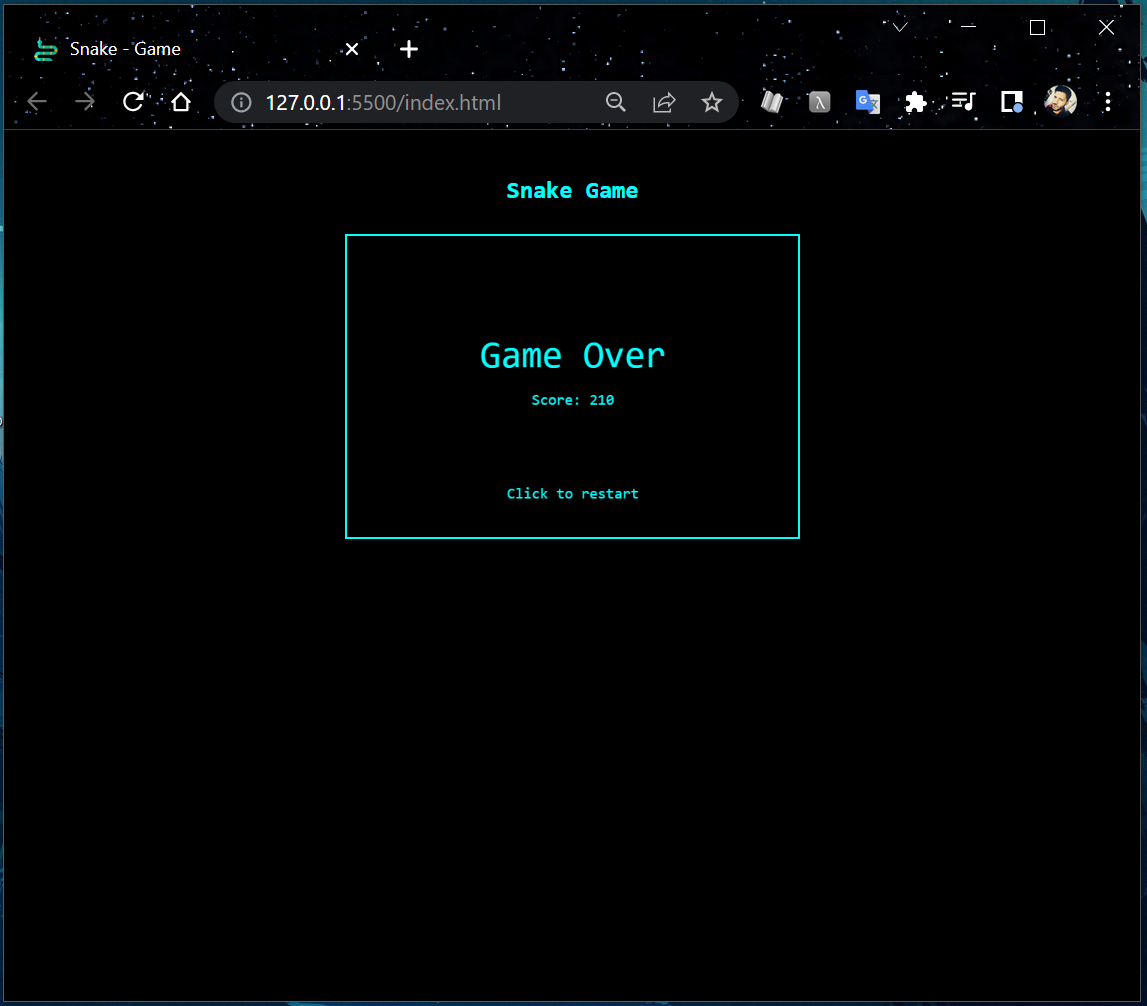Click the Chrome profile avatar picture
1147x1006 pixels.
click(1060, 101)
